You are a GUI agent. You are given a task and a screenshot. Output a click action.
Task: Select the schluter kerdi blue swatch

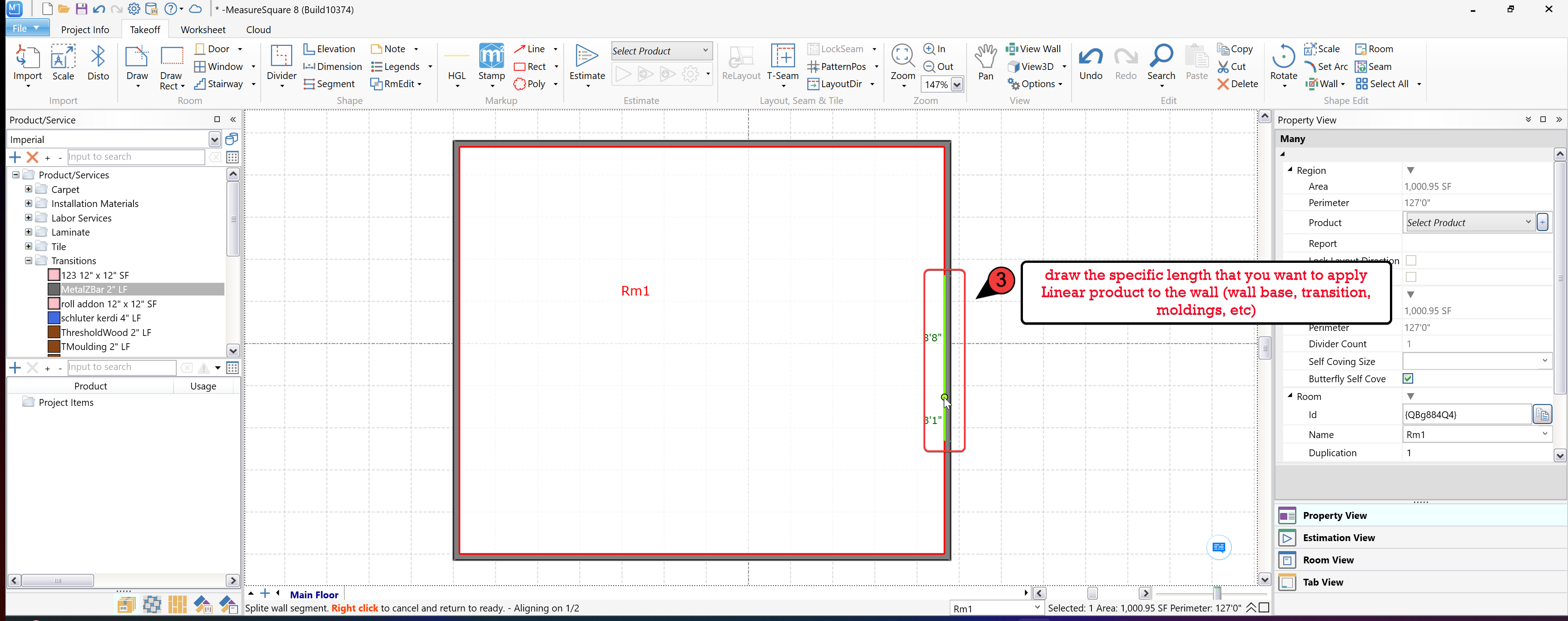pos(54,318)
